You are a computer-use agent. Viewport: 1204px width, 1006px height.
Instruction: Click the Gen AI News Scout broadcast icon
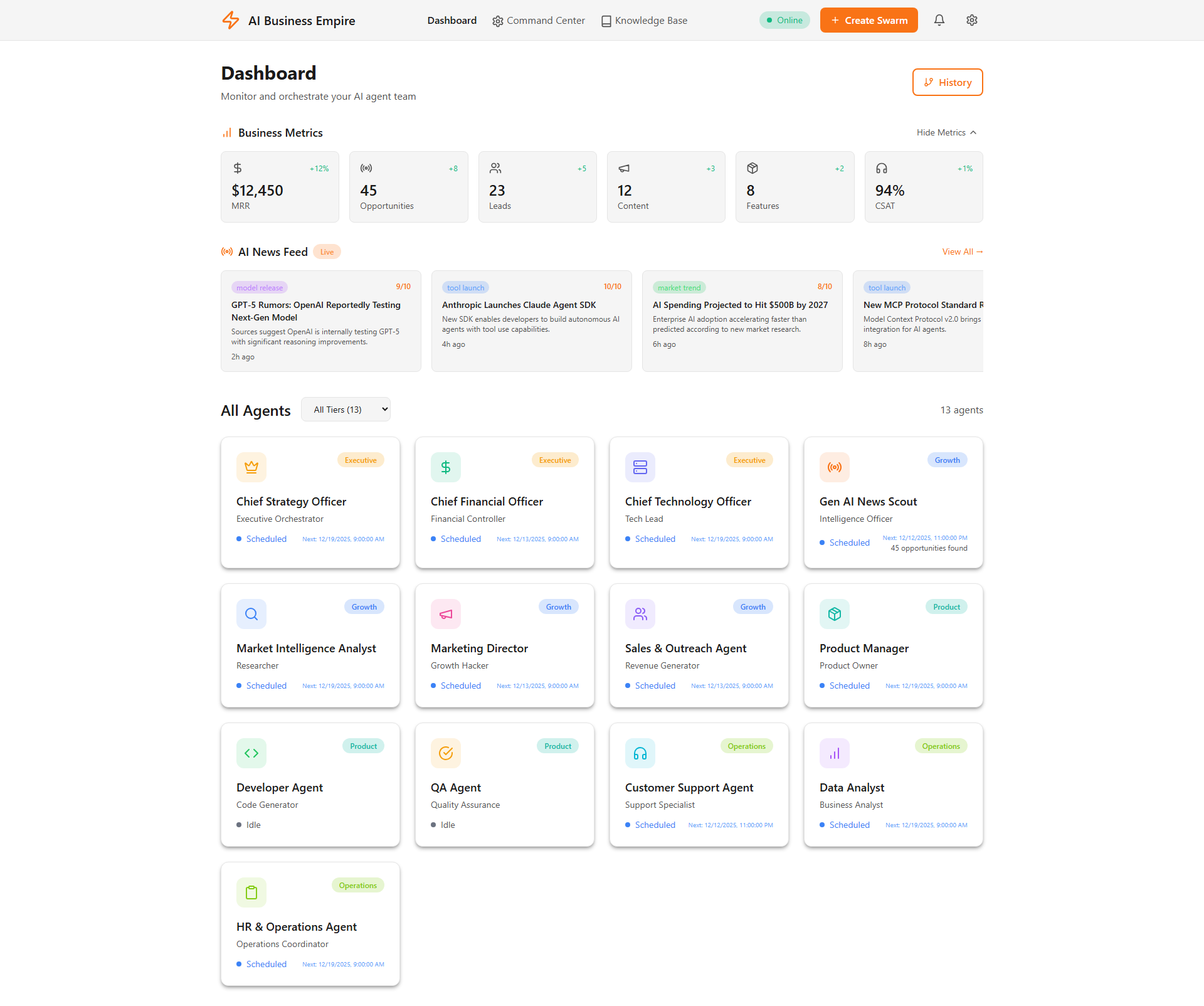click(x=835, y=467)
